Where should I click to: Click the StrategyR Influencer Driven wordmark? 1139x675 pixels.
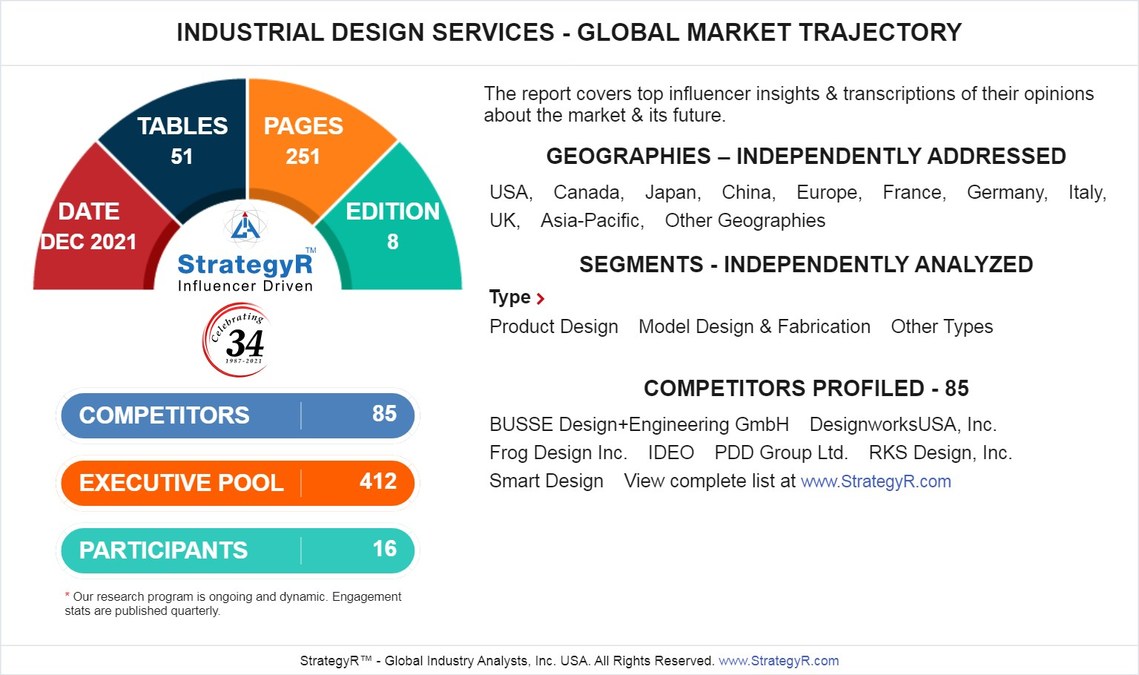(x=246, y=272)
